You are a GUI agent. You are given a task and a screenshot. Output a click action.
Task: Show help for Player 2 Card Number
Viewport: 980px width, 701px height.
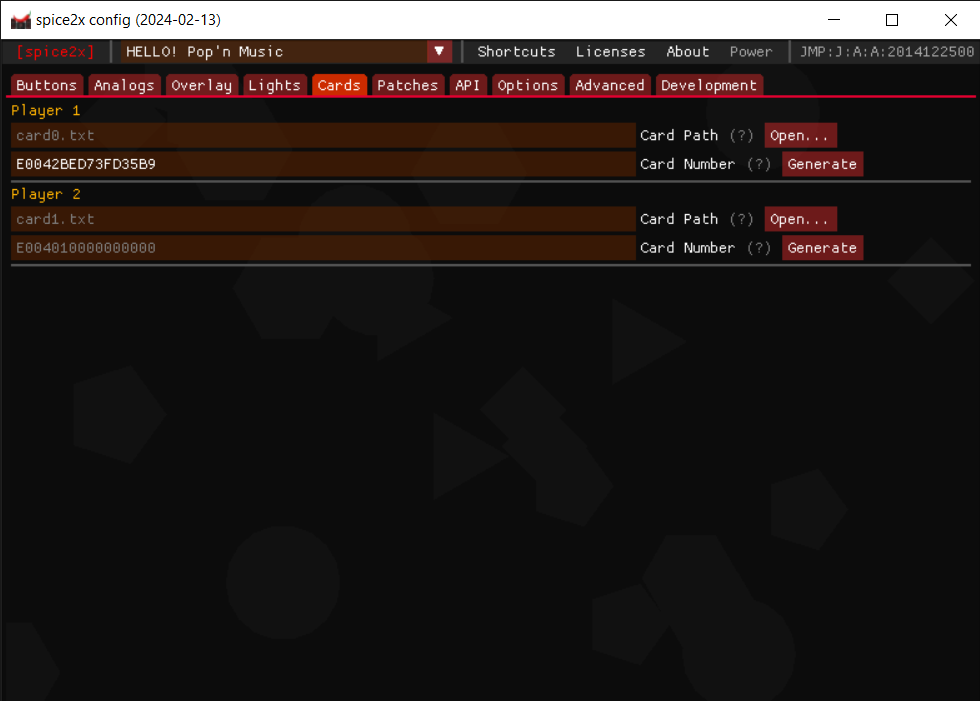[759, 248]
